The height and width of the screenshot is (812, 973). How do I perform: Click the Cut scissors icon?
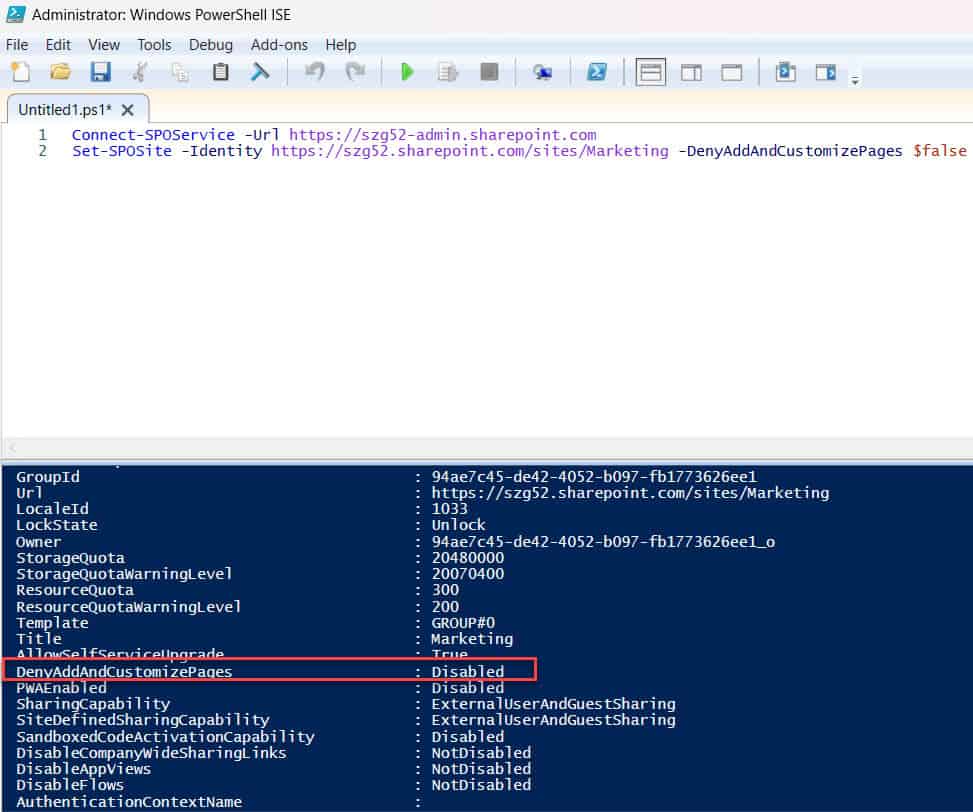coord(140,72)
